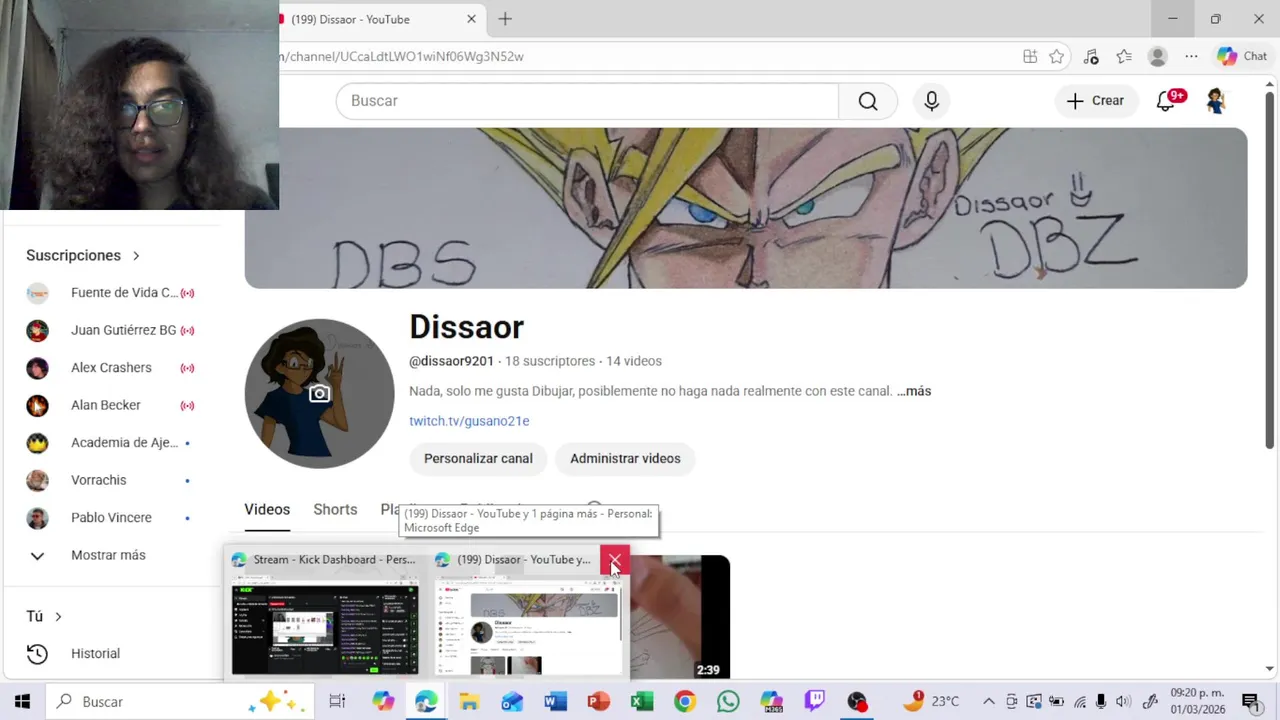Open Excel from taskbar
1280x720 pixels.
click(x=641, y=702)
